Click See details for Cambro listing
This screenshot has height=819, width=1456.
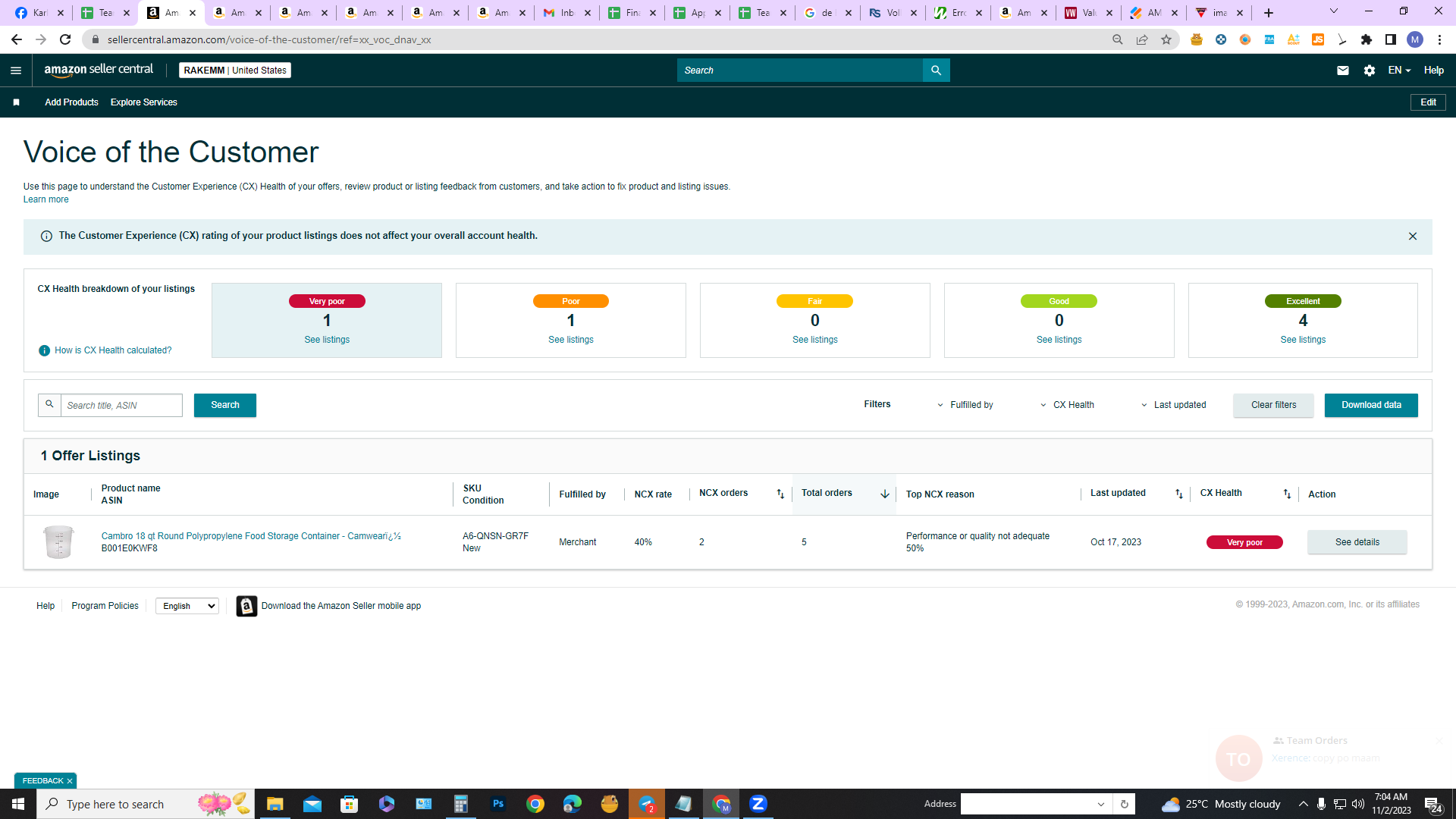(x=1357, y=542)
